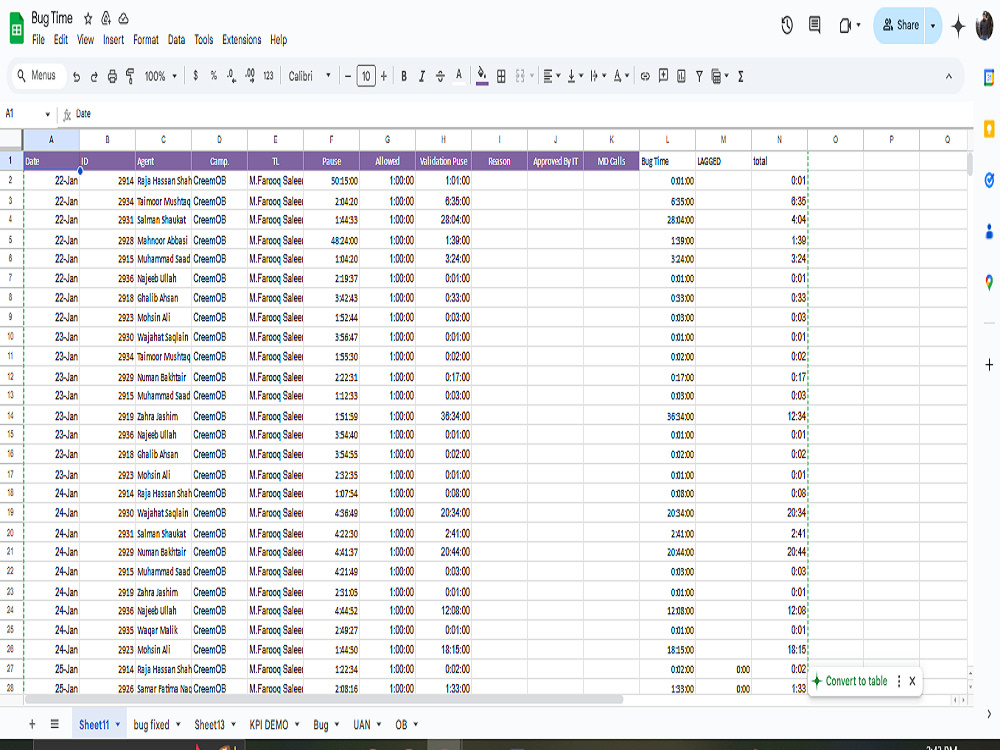Open the all sheets list
The image size is (1000, 750).
55,724
